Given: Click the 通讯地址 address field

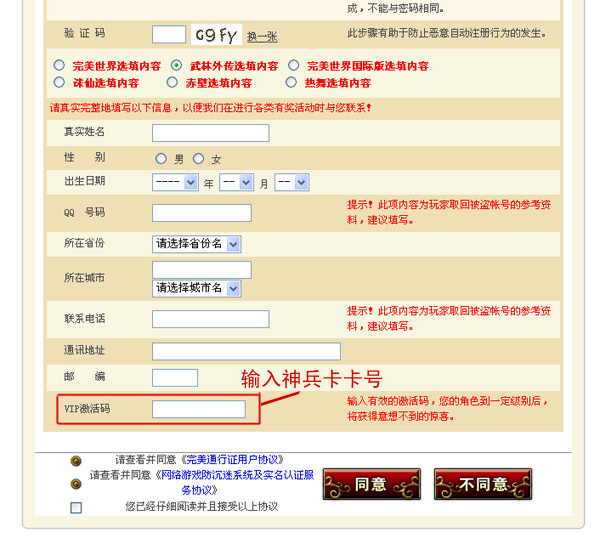Looking at the screenshot, I should [246, 351].
